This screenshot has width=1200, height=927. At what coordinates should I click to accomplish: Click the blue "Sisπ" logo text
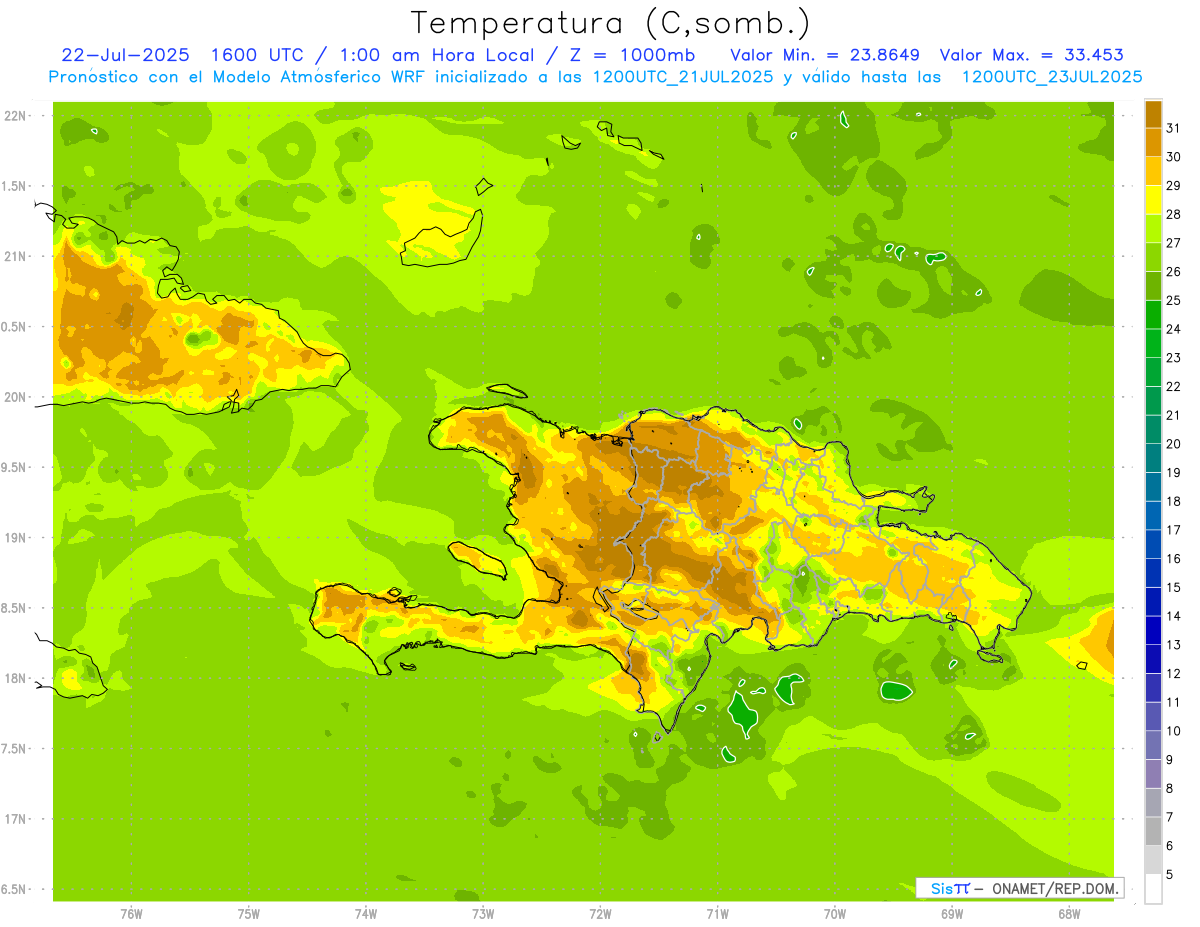pos(949,888)
